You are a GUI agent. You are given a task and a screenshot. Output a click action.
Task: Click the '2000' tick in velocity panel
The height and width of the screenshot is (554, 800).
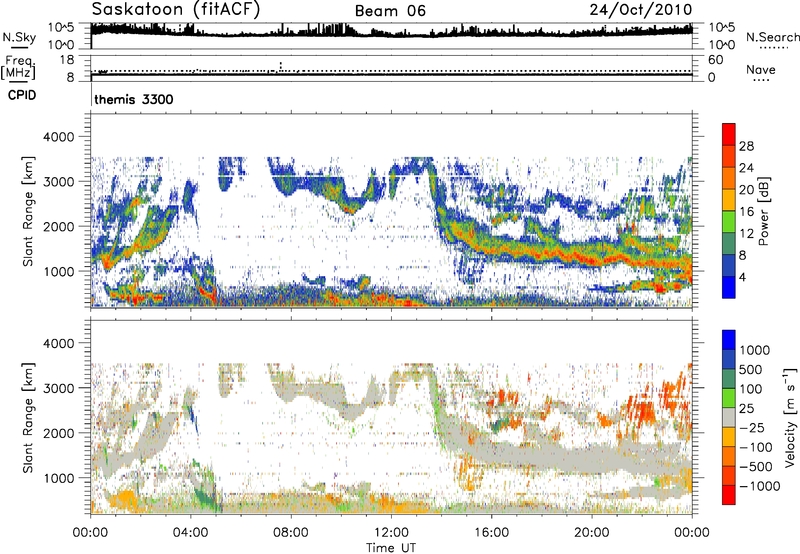pyautogui.click(x=59, y=433)
